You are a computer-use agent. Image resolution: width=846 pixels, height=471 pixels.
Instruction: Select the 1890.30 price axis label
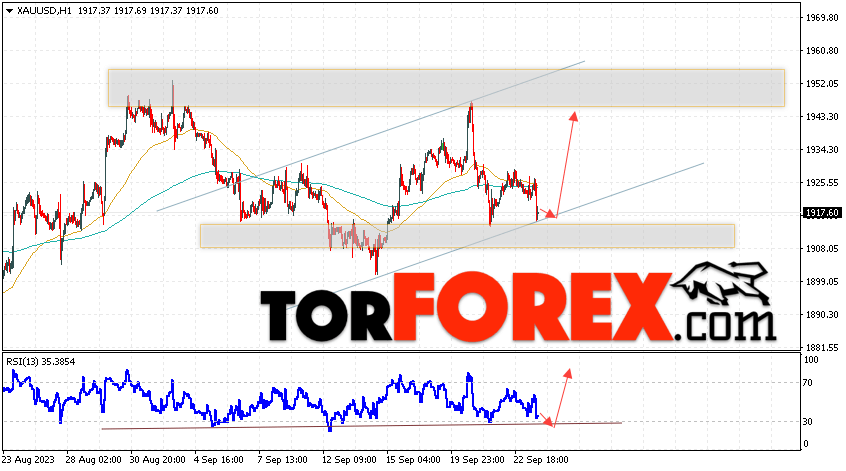tap(822, 315)
